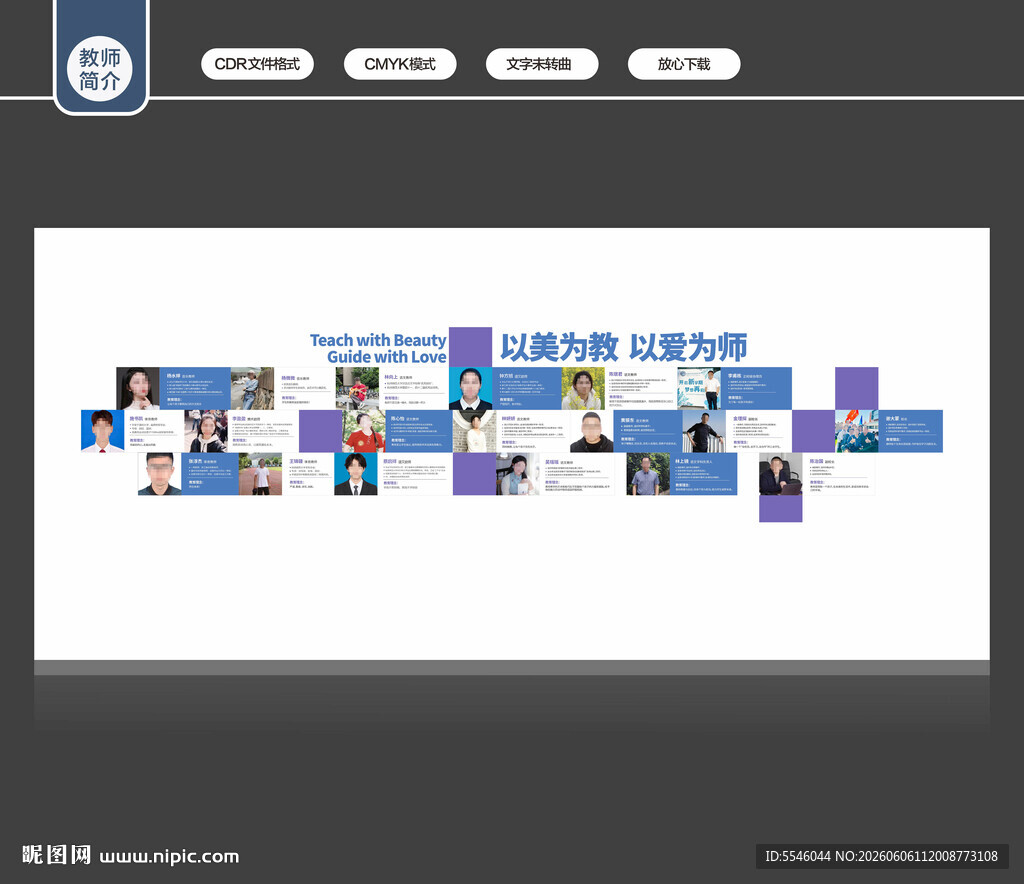1024x884 pixels.
Task: Click blue info card beside black hoodie man
Action: [x=648, y=431]
